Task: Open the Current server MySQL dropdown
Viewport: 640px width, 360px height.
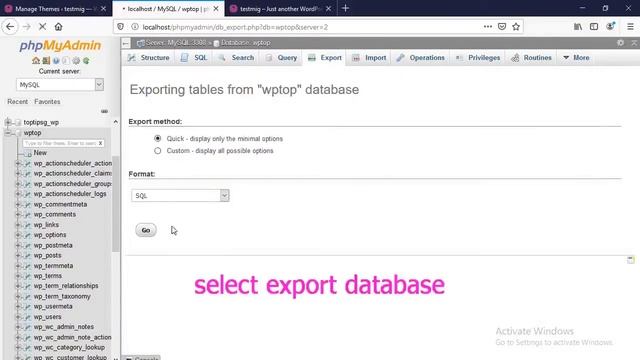Action: 60,84
